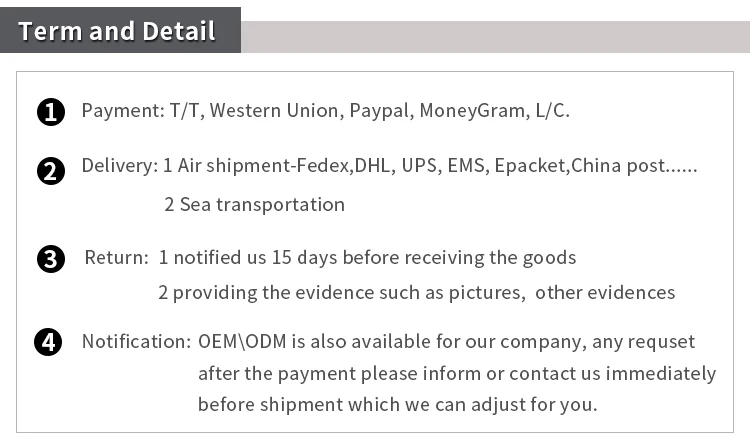Viewport: 750px width, 438px height.
Task: Click the Notification label text
Action: coord(136,341)
